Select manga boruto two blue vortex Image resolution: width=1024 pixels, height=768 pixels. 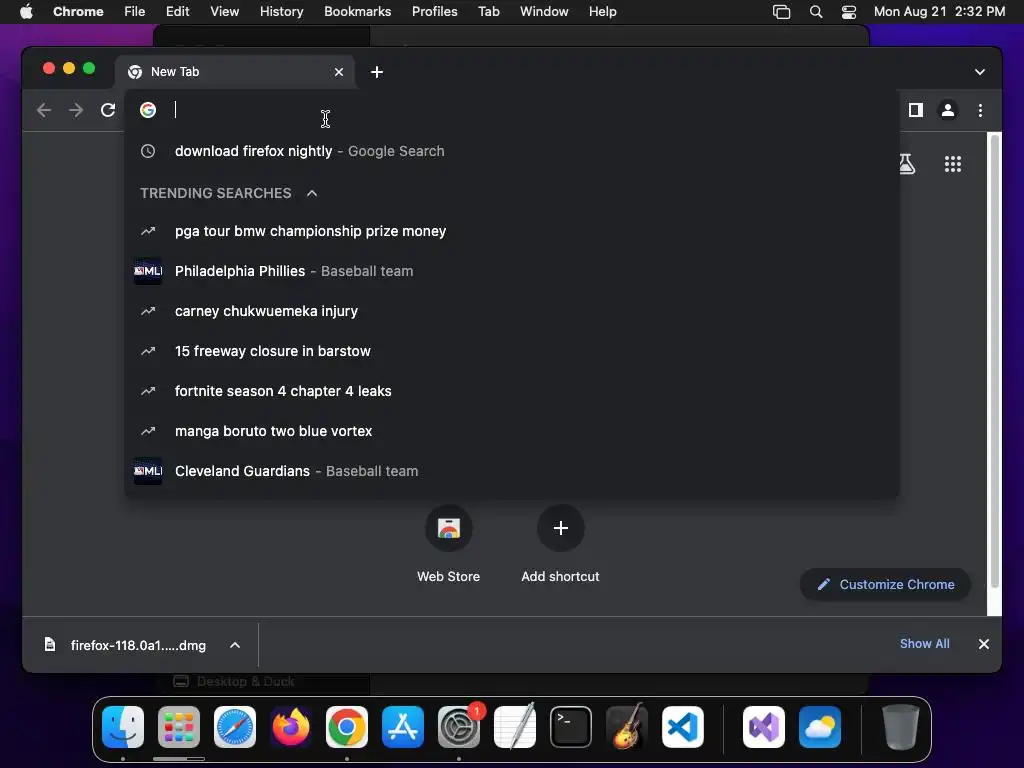(x=512, y=431)
